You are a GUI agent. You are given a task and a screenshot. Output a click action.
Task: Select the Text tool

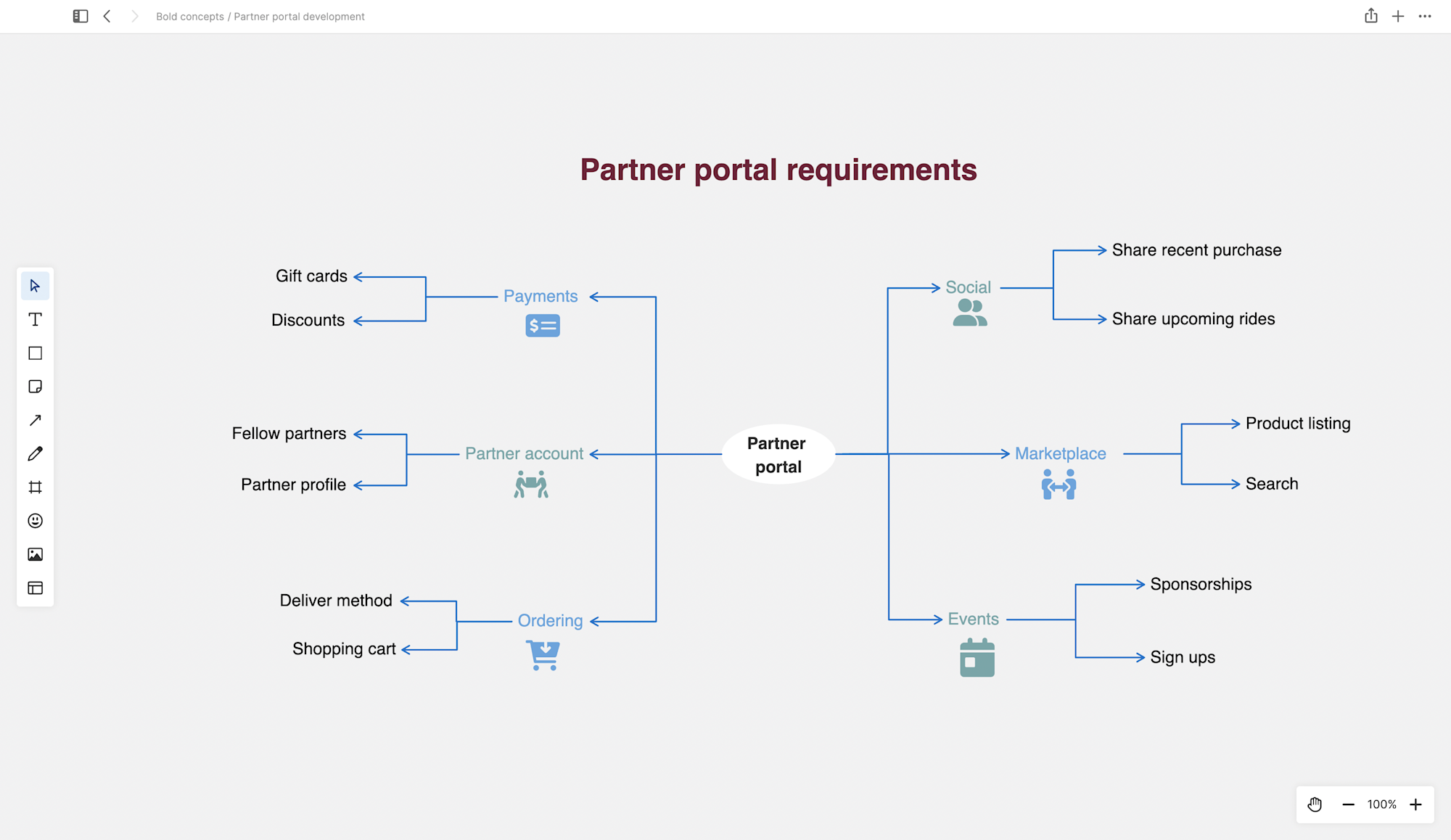point(35,319)
